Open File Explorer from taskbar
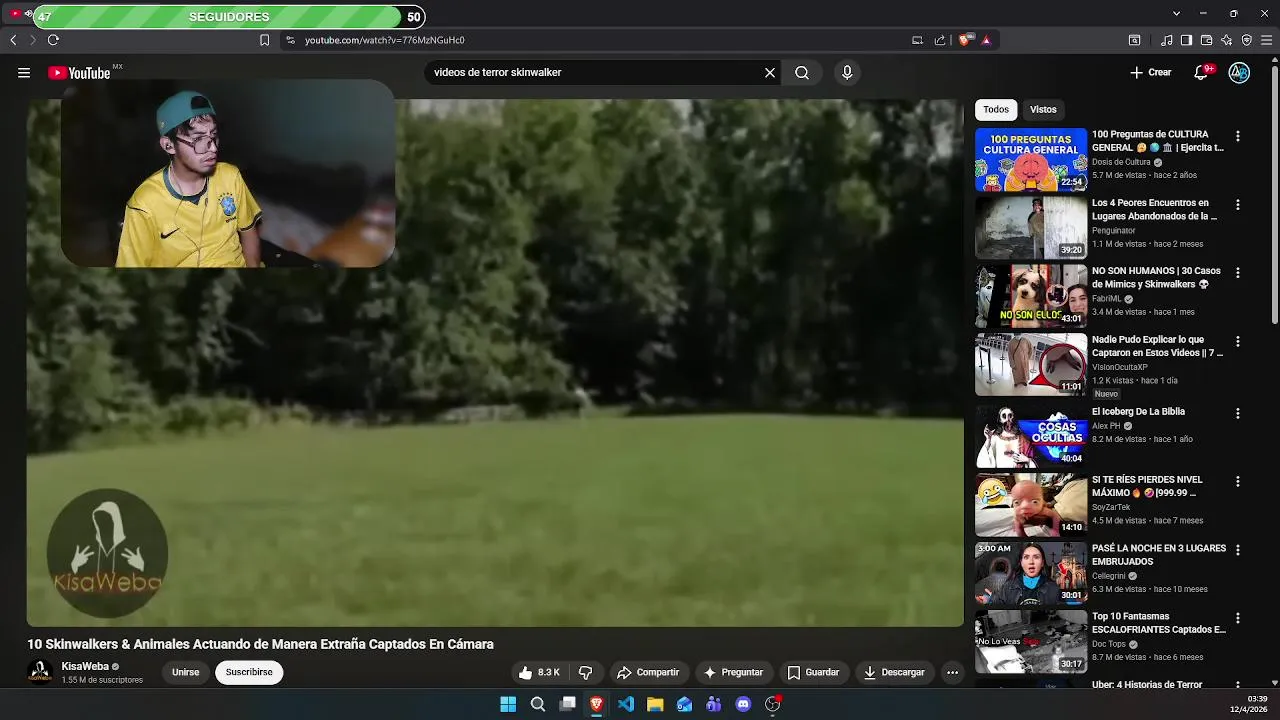1280x720 pixels. pyautogui.click(x=655, y=704)
